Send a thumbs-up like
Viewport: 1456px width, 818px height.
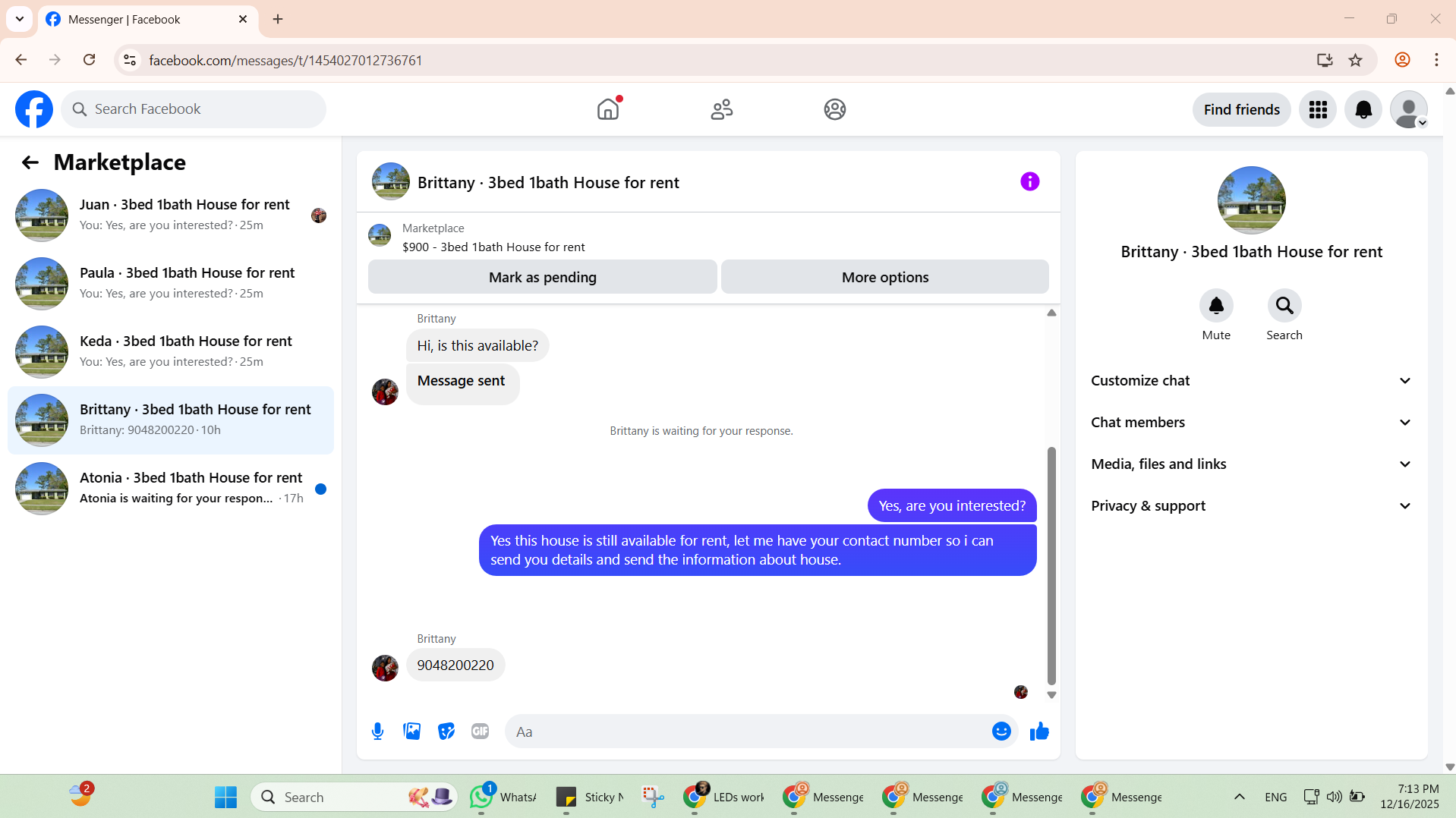(x=1039, y=731)
